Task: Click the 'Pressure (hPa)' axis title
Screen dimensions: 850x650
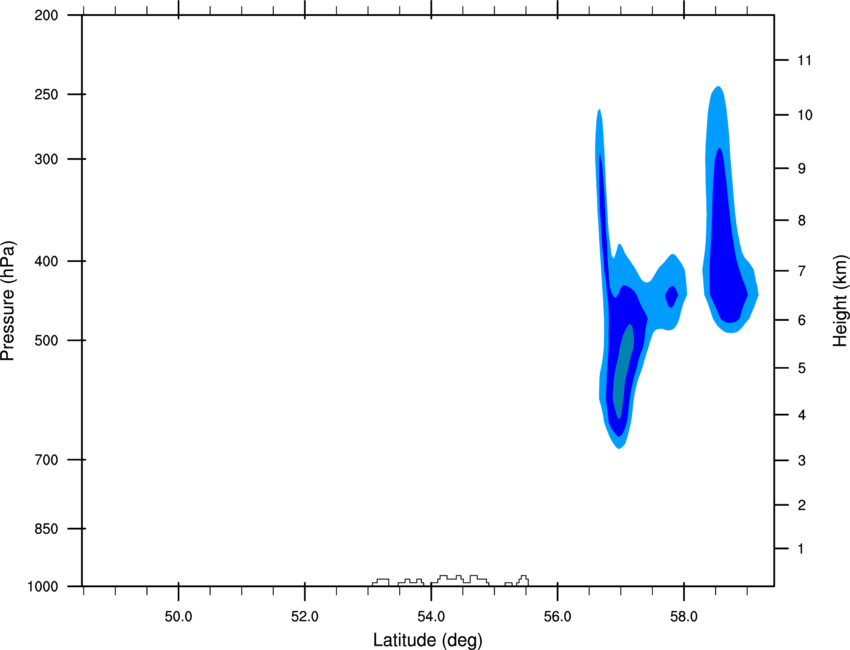Action: click(x=8, y=300)
